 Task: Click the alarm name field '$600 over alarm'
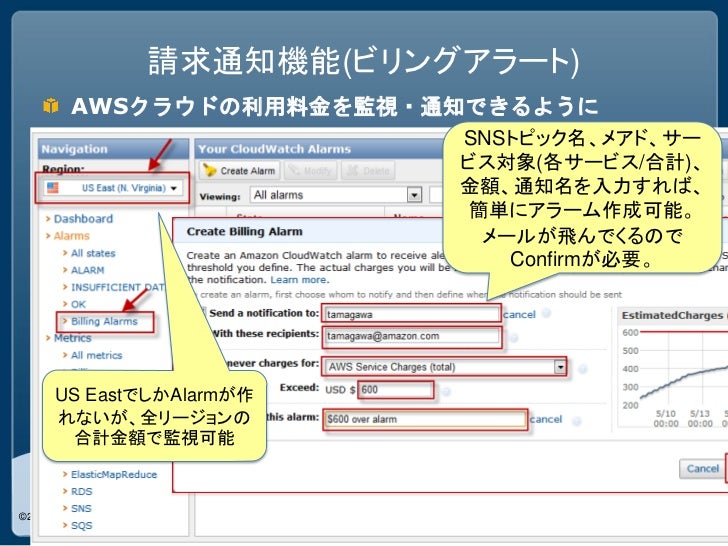425,419
